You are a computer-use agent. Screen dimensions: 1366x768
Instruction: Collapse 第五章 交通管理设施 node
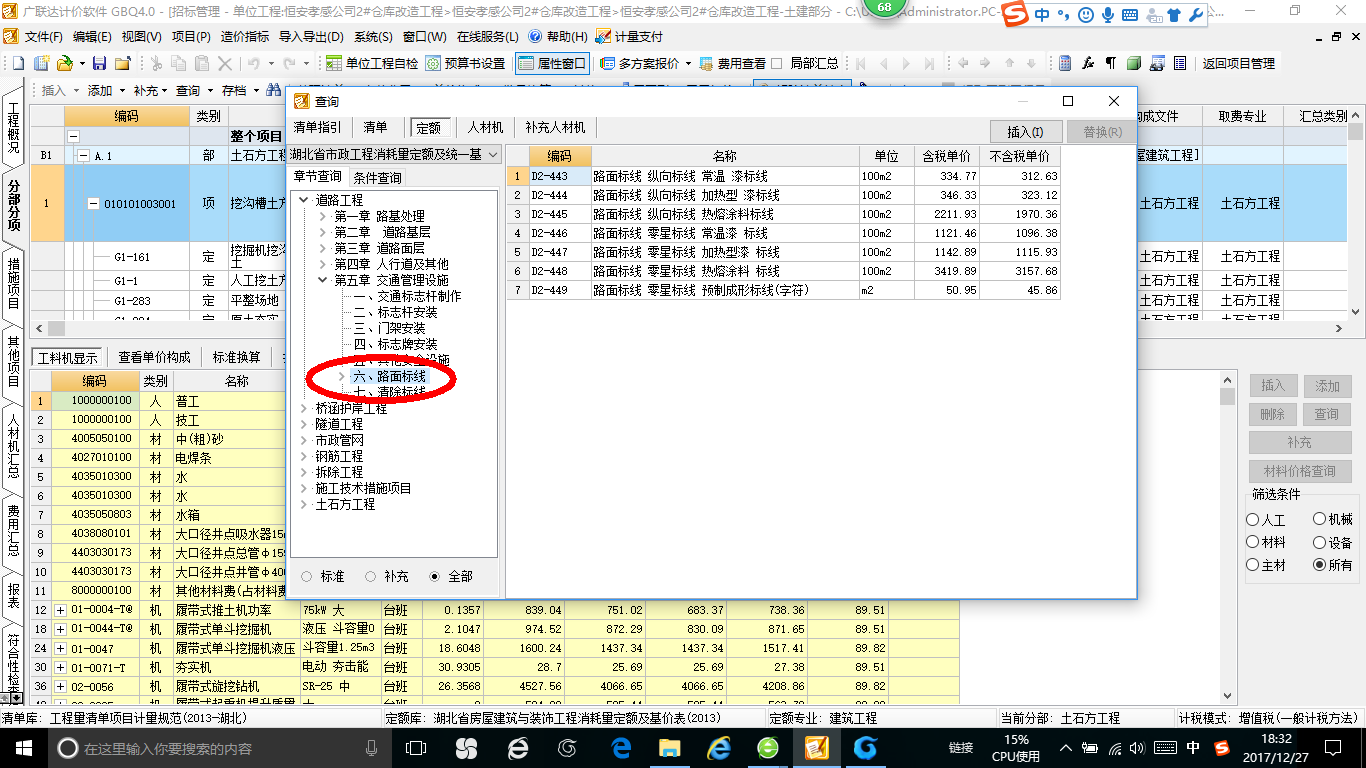[x=323, y=280]
